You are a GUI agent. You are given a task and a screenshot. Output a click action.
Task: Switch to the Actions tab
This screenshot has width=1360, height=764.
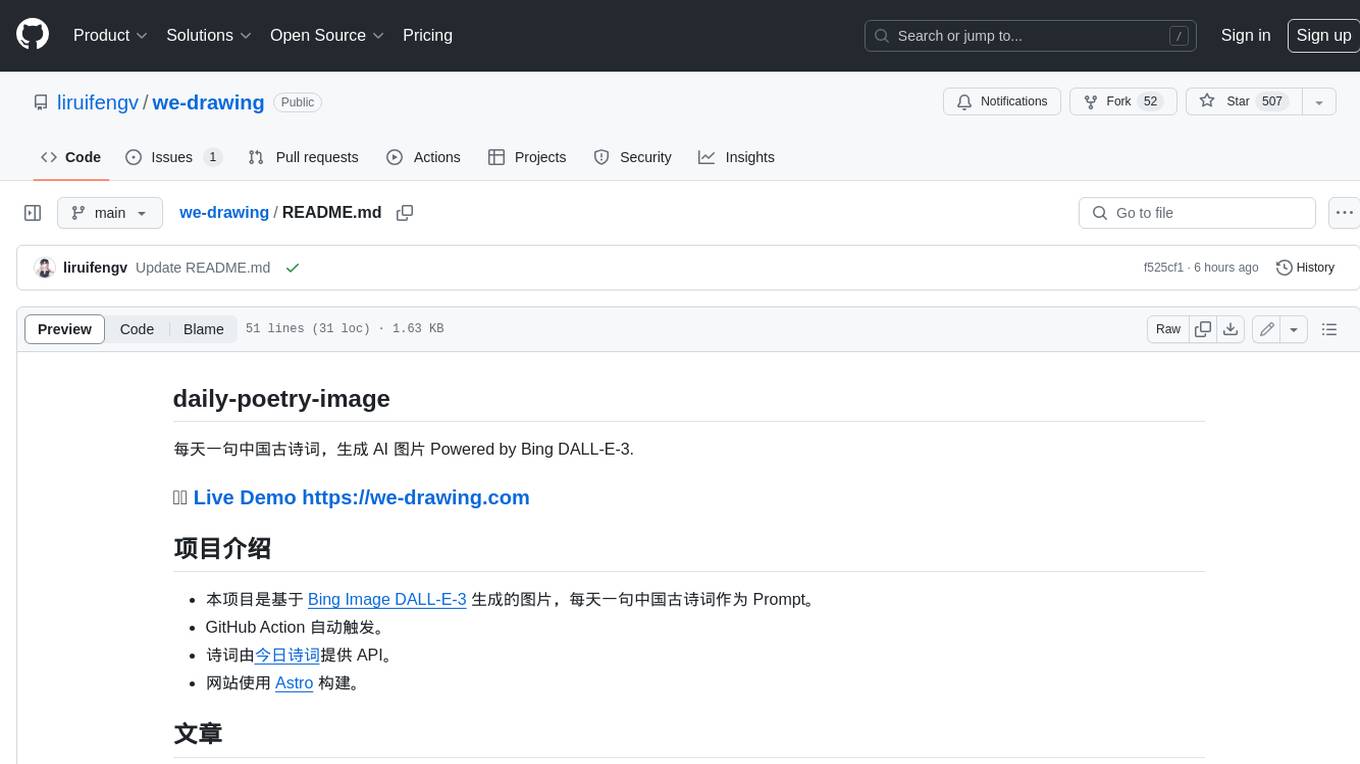pyautogui.click(x=423, y=157)
